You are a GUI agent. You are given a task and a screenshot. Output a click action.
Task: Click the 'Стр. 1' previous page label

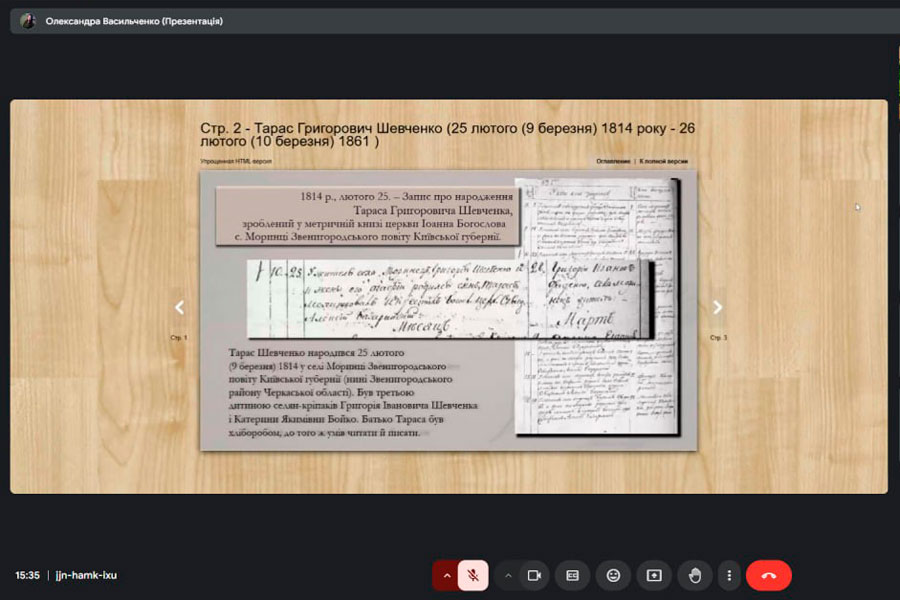tap(179, 338)
